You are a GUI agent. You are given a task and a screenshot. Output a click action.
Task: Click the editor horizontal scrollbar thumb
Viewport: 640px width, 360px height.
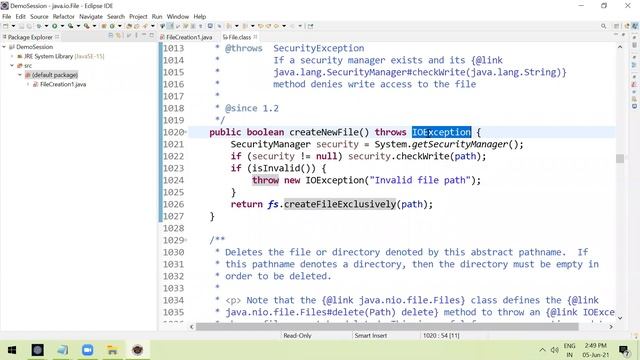click(387, 327)
